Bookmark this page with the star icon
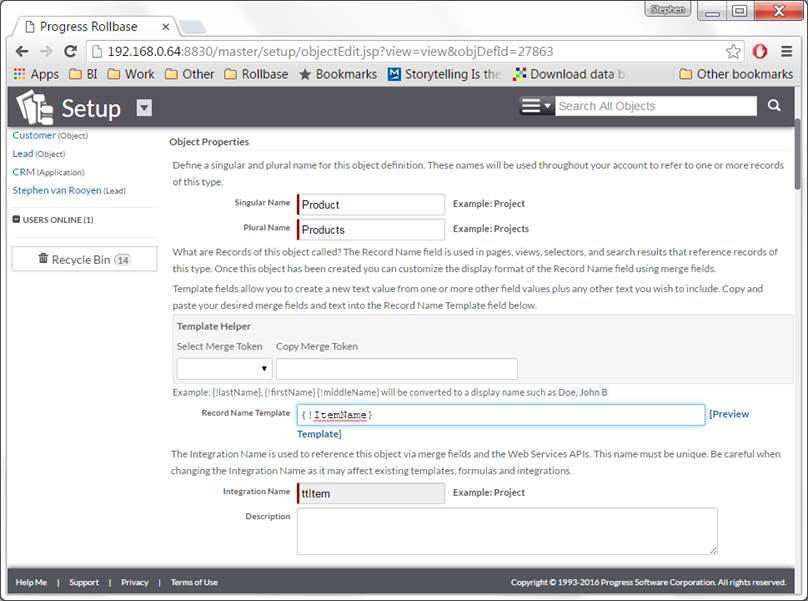Screen dimensions: 808x601 coord(733,51)
